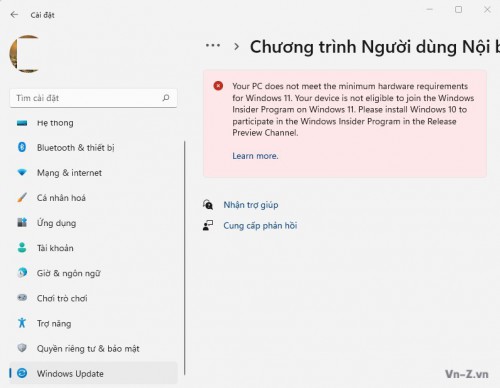Click the sidebar vertical scrollbar

(184, 258)
